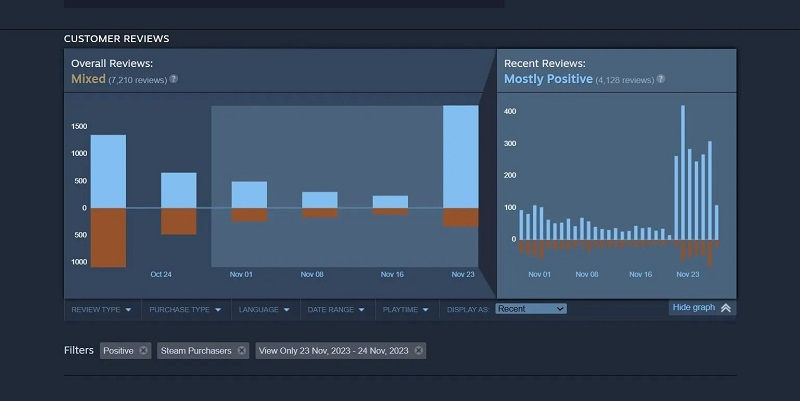This screenshot has width=800, height=401.
Task: Clear the 23 Nov date range filter X
Action: [418, 351]
